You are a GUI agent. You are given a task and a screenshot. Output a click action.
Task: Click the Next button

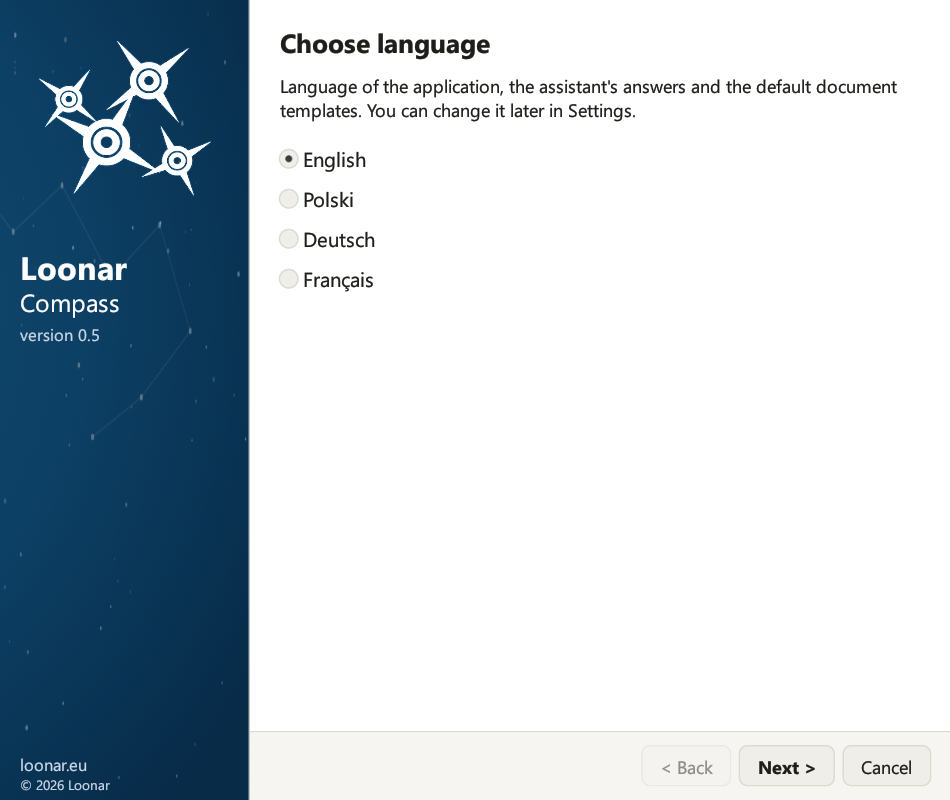[x=786, y=767]
